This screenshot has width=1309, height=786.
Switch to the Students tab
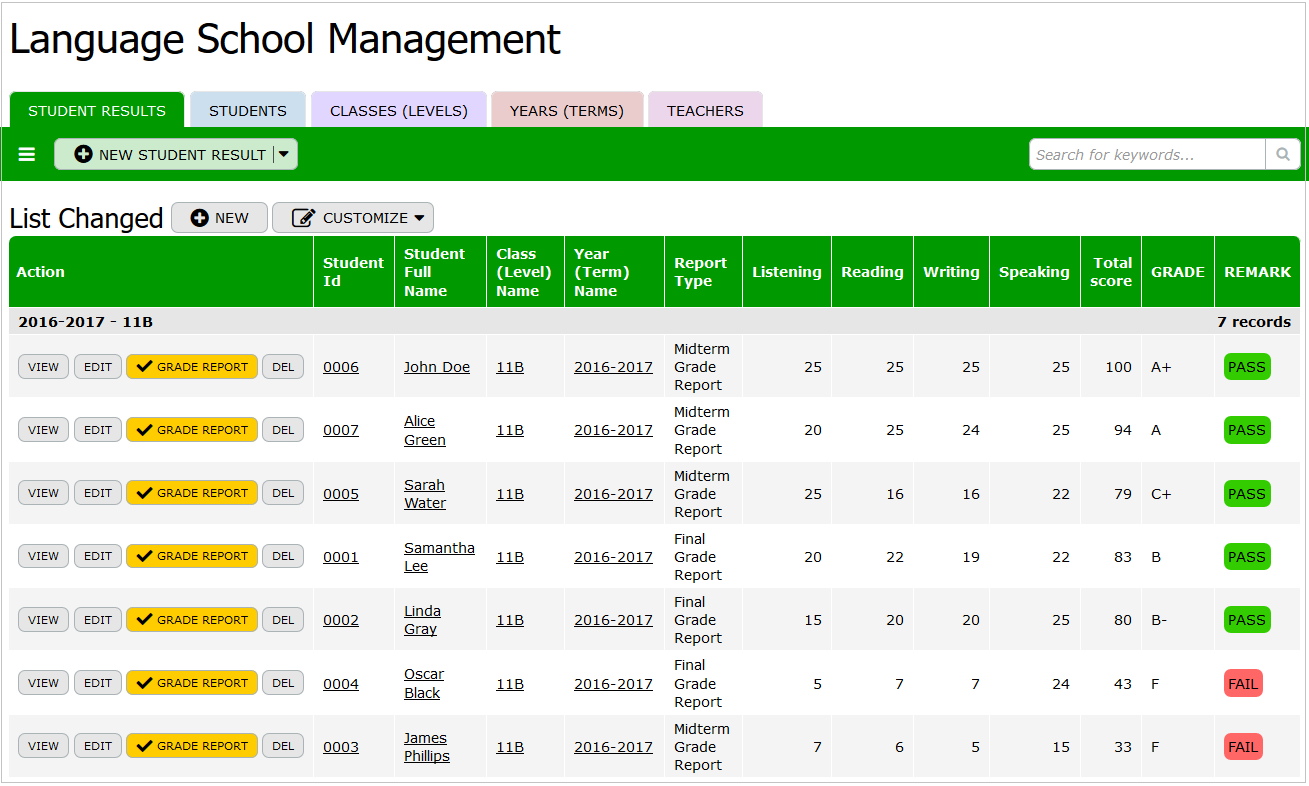tap(247, 111)
